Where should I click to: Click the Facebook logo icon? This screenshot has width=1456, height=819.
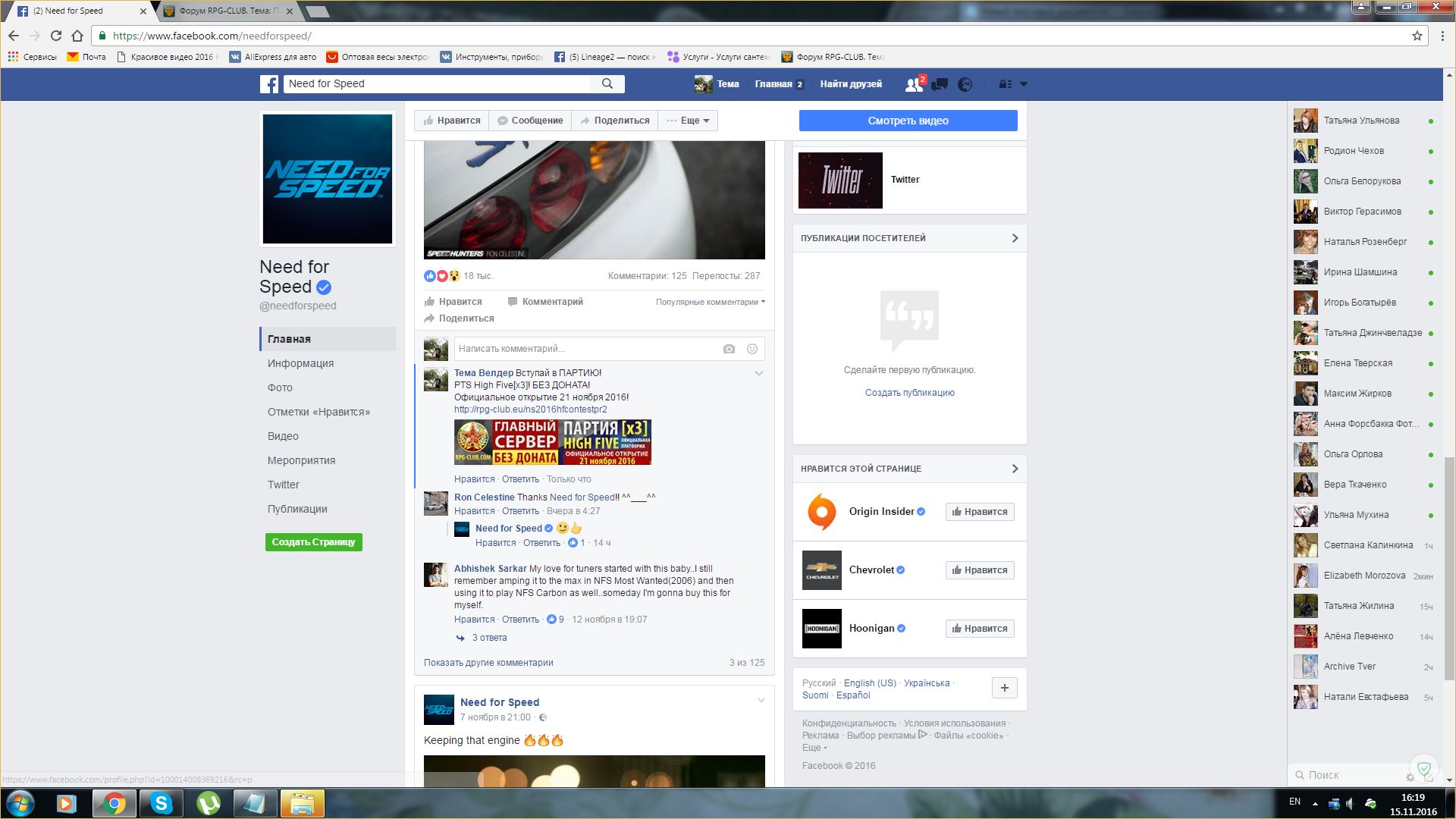tap(269, 84)
